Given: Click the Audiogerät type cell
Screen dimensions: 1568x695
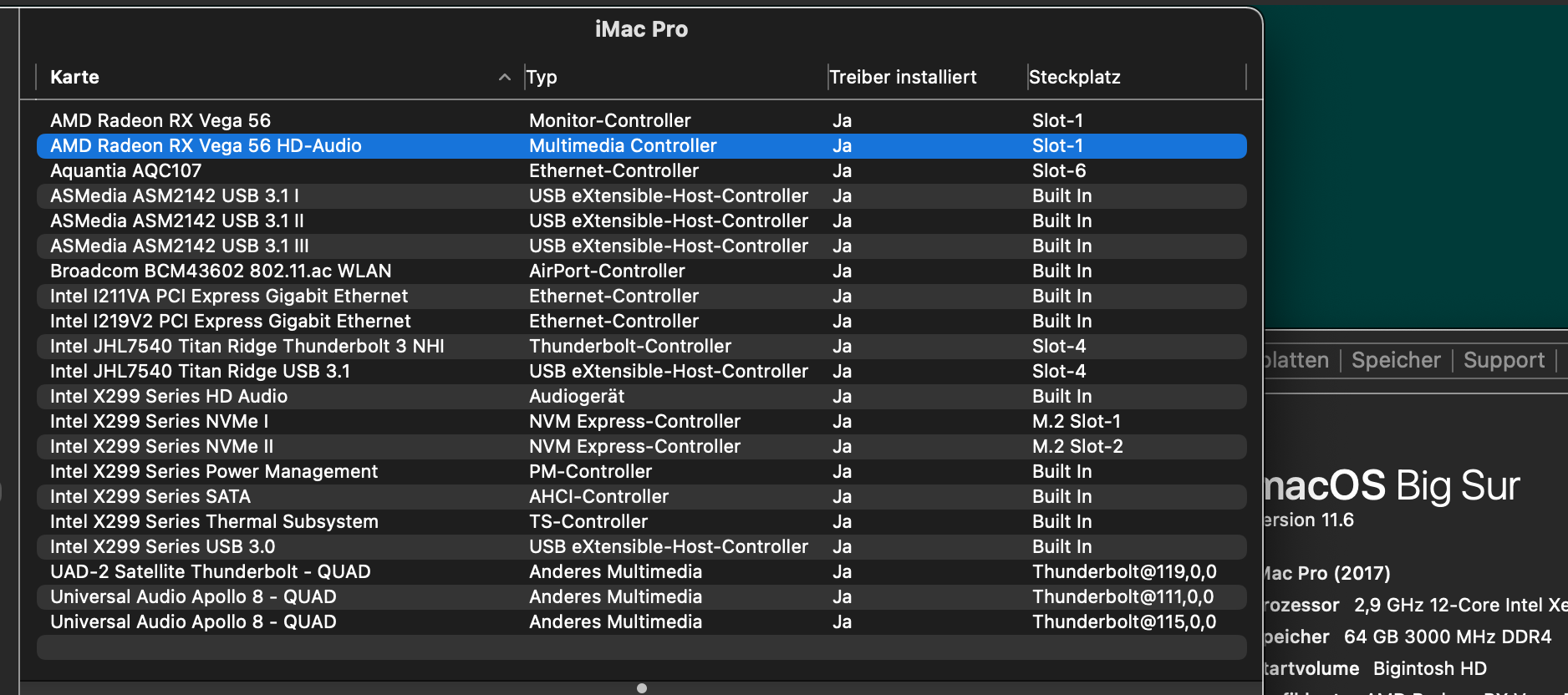Looking at the screenshot, I should (x=577, y=396).
